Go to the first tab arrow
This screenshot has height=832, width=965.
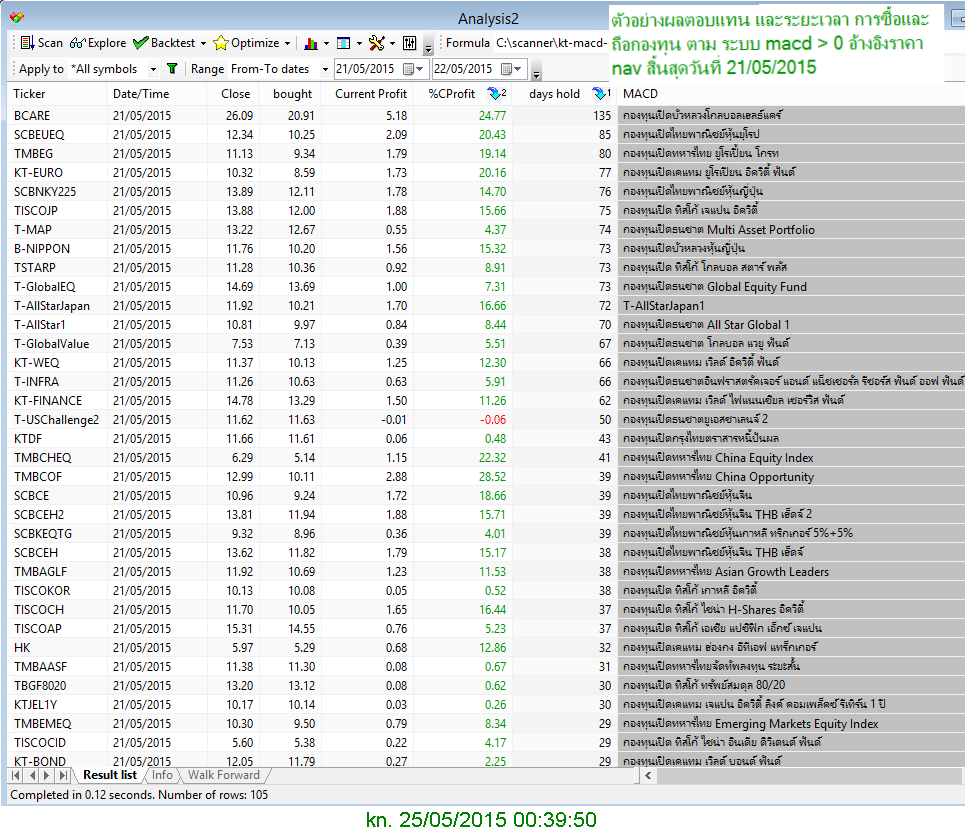(x=16, y=775)
